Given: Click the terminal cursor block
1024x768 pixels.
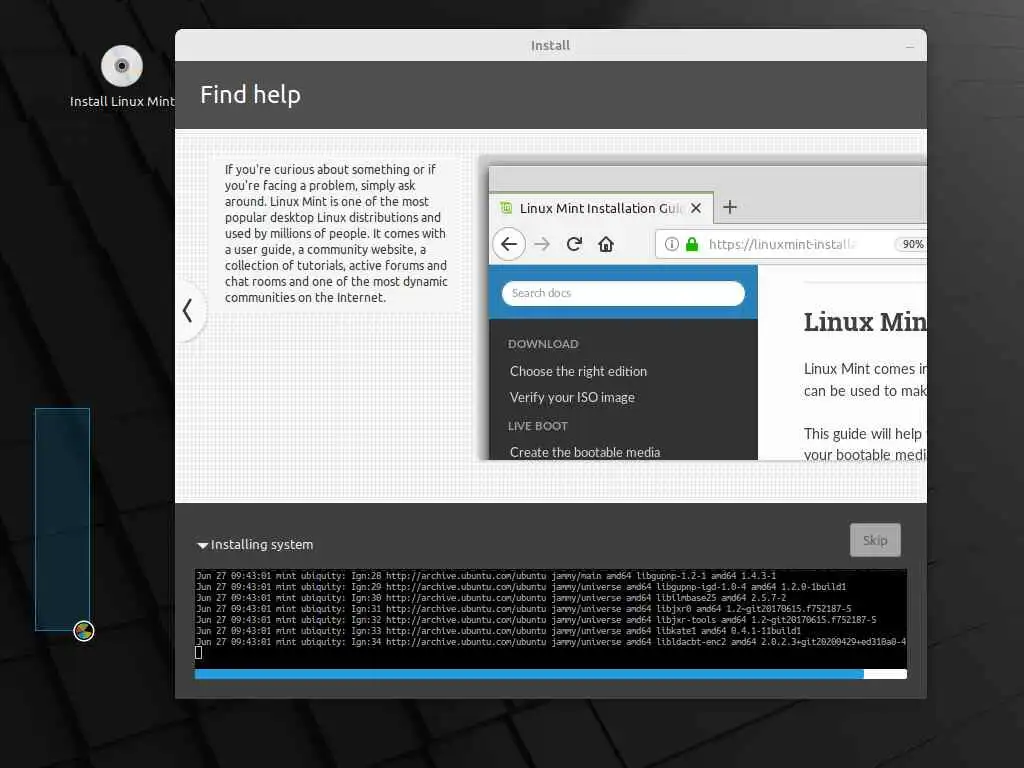Looking at the screenshot, I should (199, 652).
